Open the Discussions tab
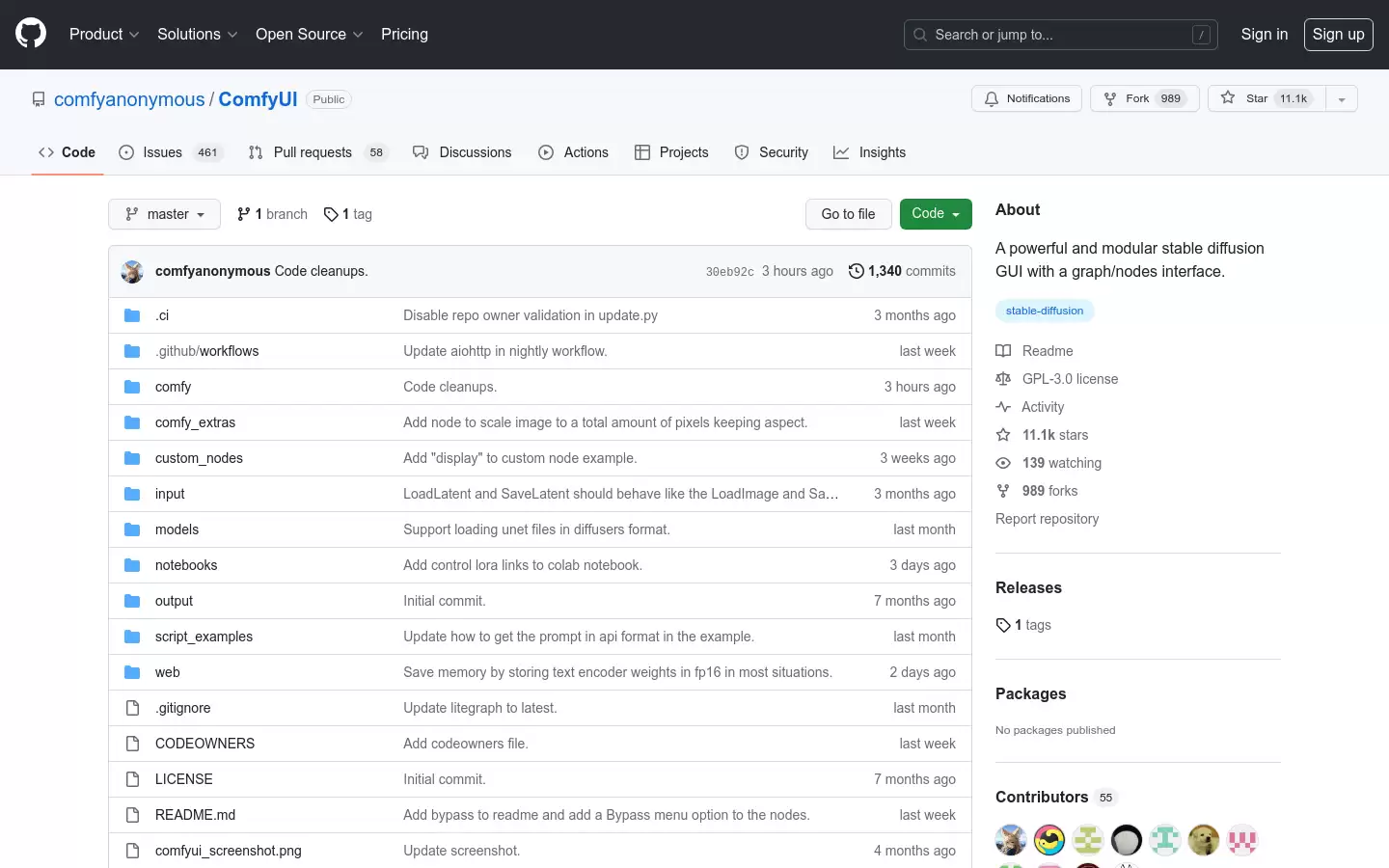Viewport: 1389px width, 868px height. coord(462,152)
